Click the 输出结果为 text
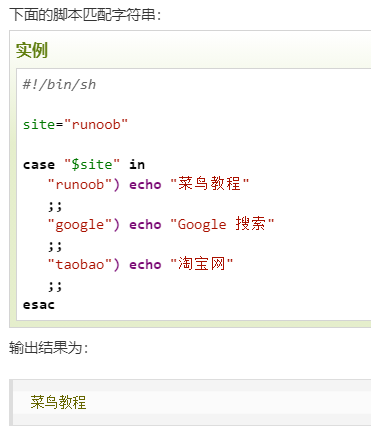The image size is (371, 430). 49,348
